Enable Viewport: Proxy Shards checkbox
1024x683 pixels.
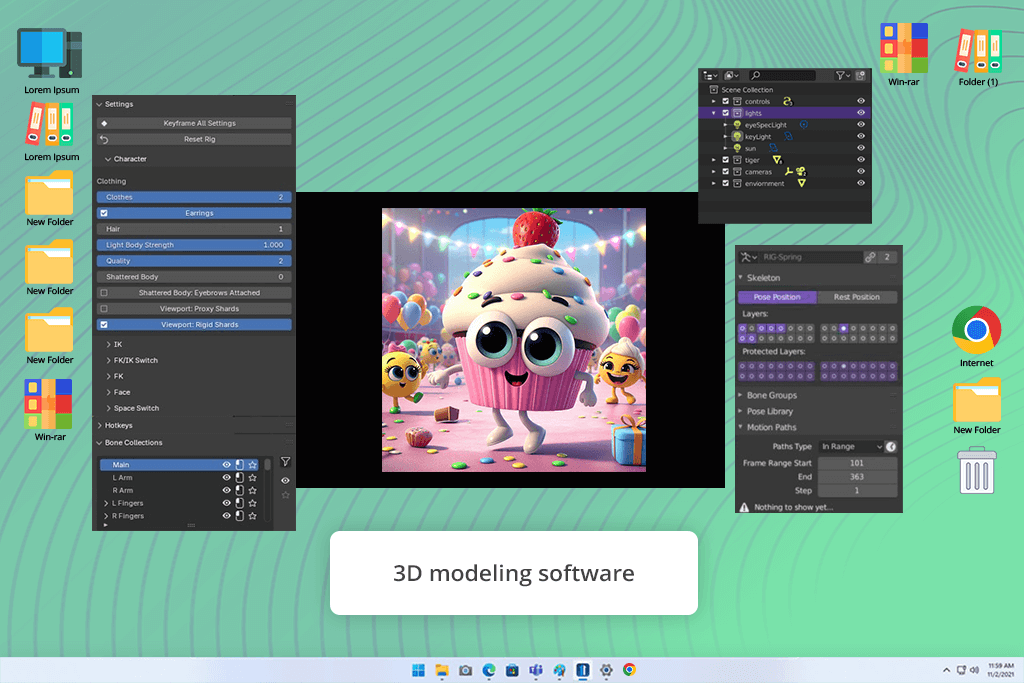point(104,309)
